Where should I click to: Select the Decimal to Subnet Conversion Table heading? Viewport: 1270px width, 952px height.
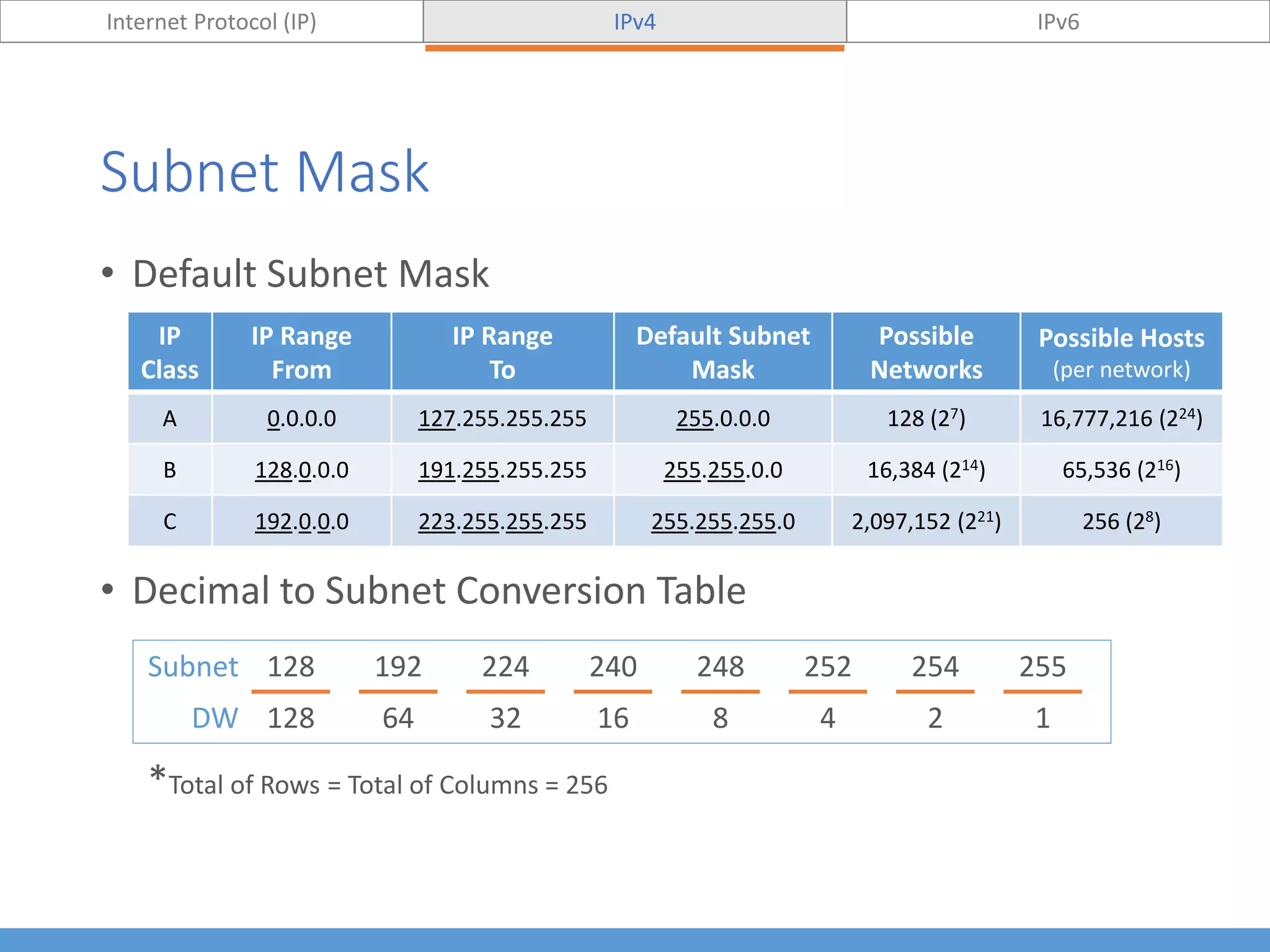439,590
